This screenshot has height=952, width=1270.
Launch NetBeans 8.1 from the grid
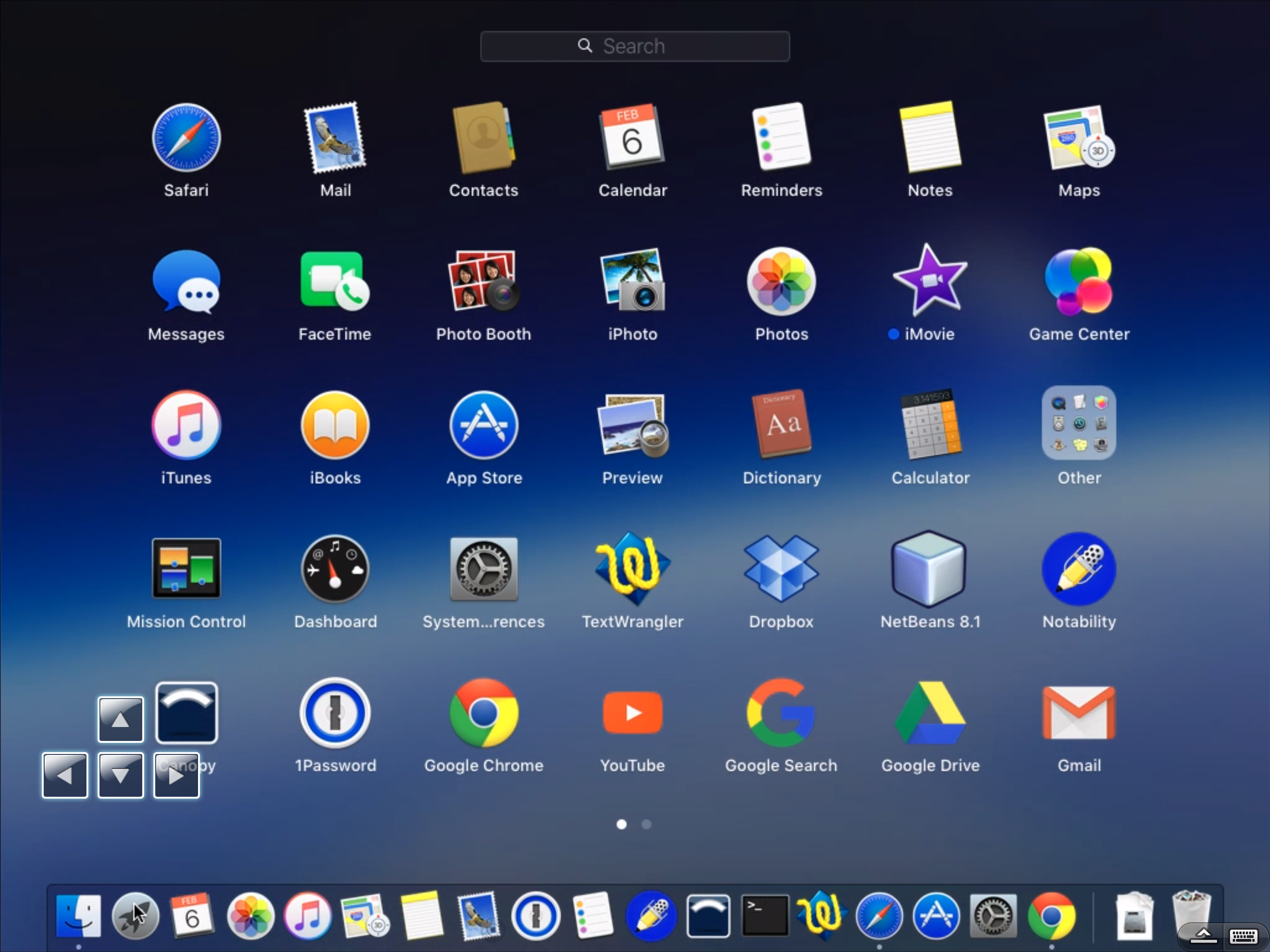[930, 569]
